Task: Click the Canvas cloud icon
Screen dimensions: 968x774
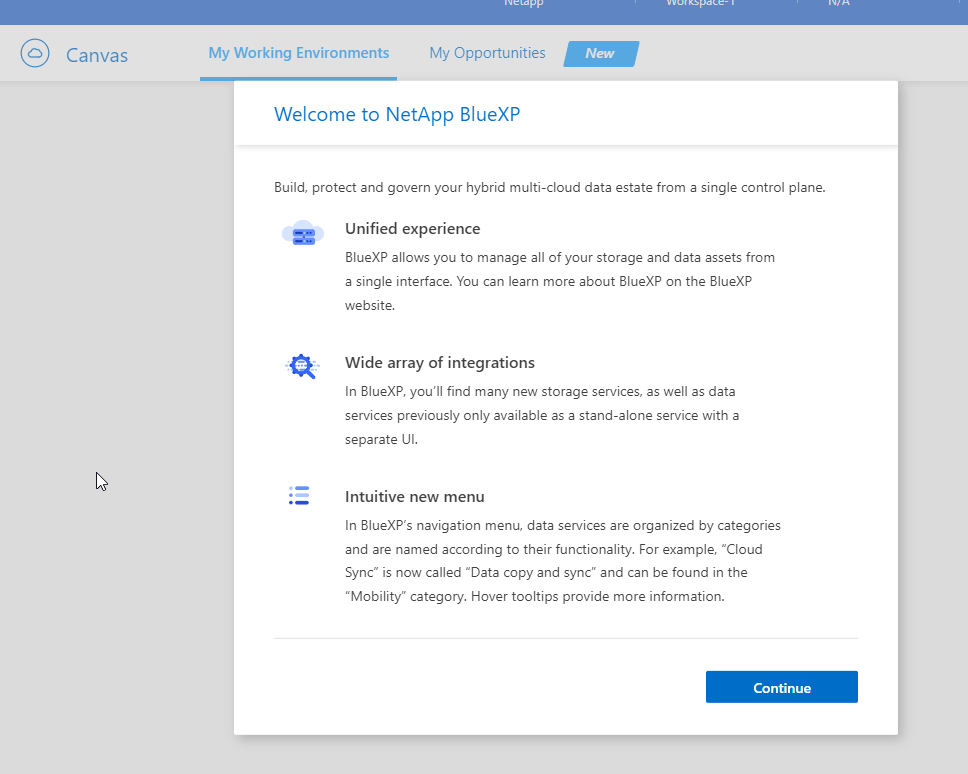Action: tap(35, 54)
